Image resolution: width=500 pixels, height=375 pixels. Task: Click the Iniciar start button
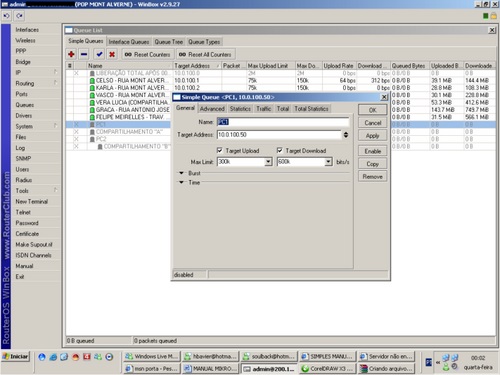pyautogui.click(x=15, y=357)
